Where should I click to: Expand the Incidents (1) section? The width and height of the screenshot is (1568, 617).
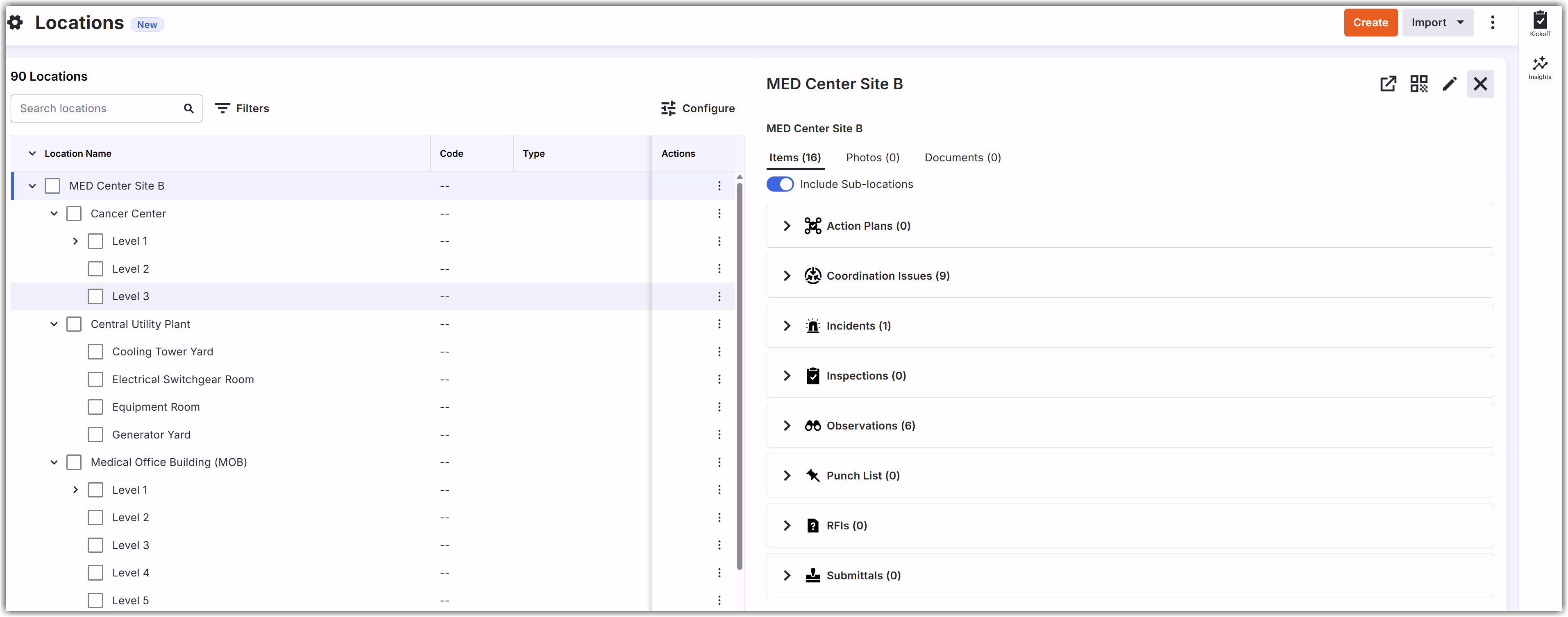786,325
